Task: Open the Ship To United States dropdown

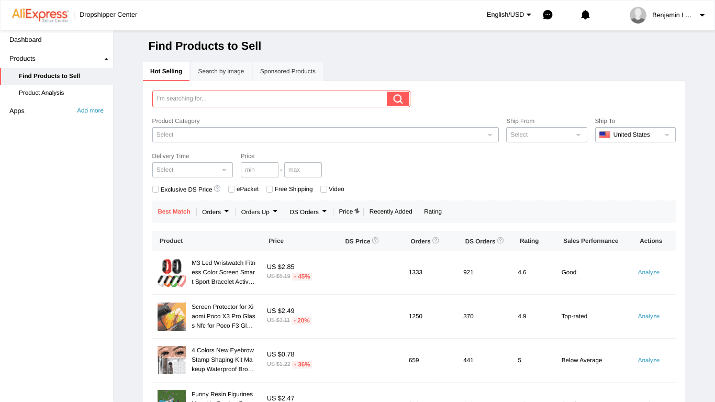Action: pyautogui.click(x=635, y=135)
